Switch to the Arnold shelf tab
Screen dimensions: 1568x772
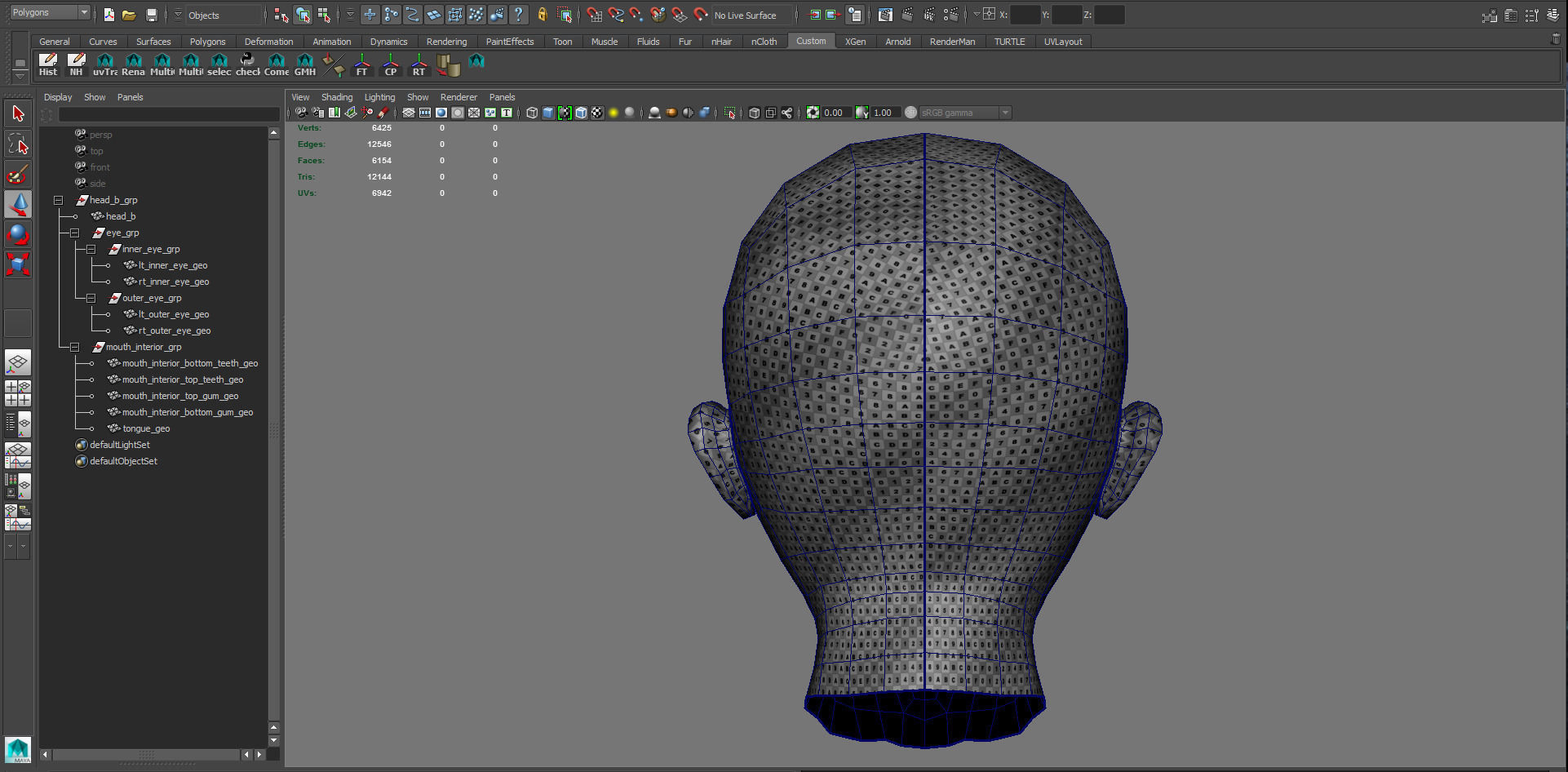pos(897,42)
